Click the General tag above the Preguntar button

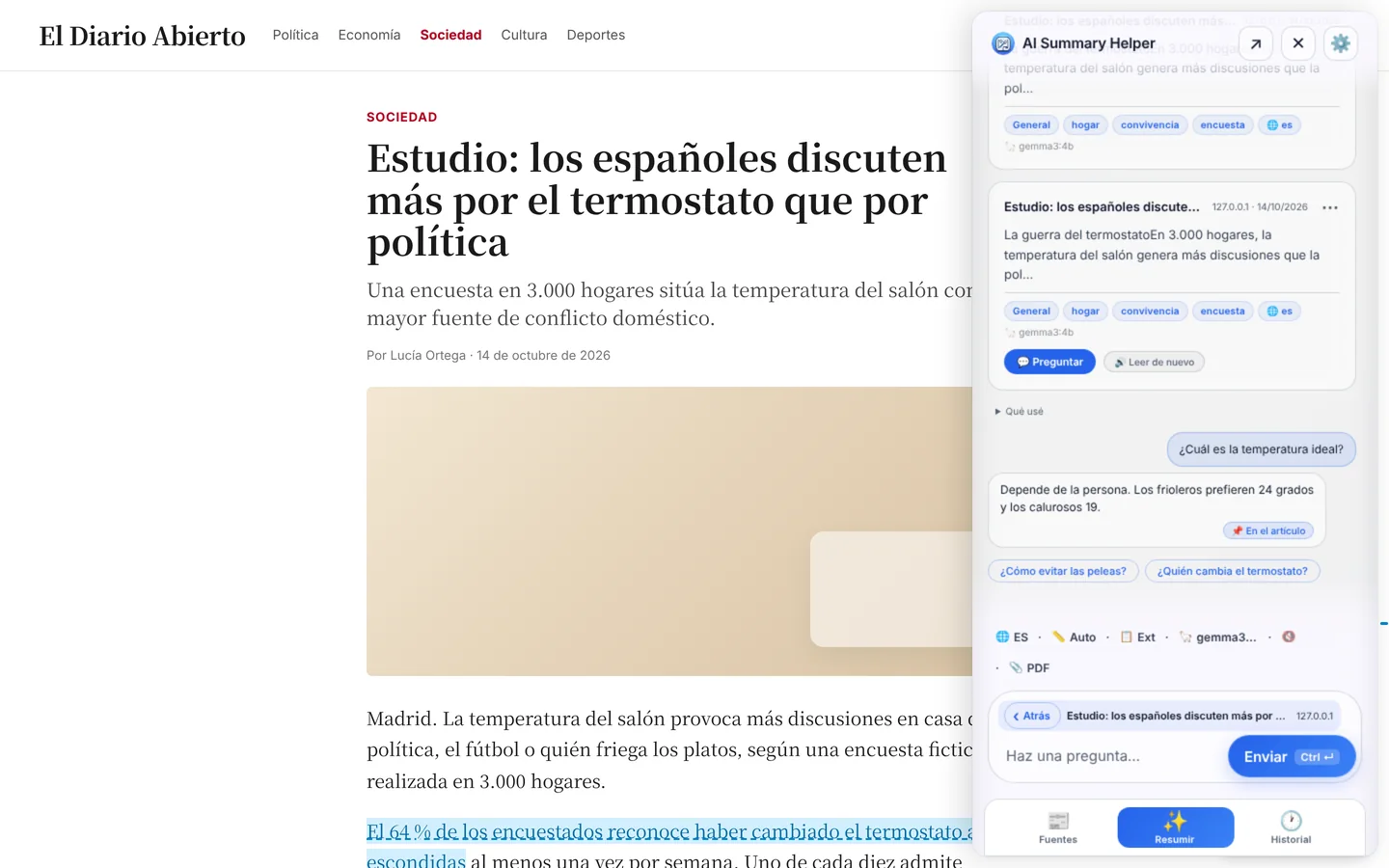1031,311
